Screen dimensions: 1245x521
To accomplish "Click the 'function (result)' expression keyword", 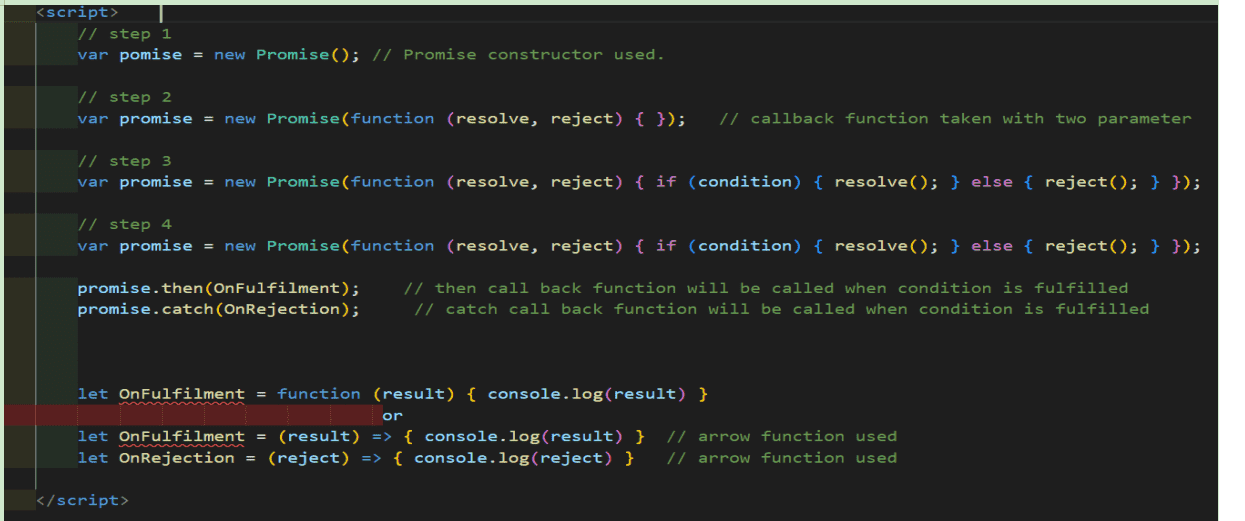I will tap(318, 394).
